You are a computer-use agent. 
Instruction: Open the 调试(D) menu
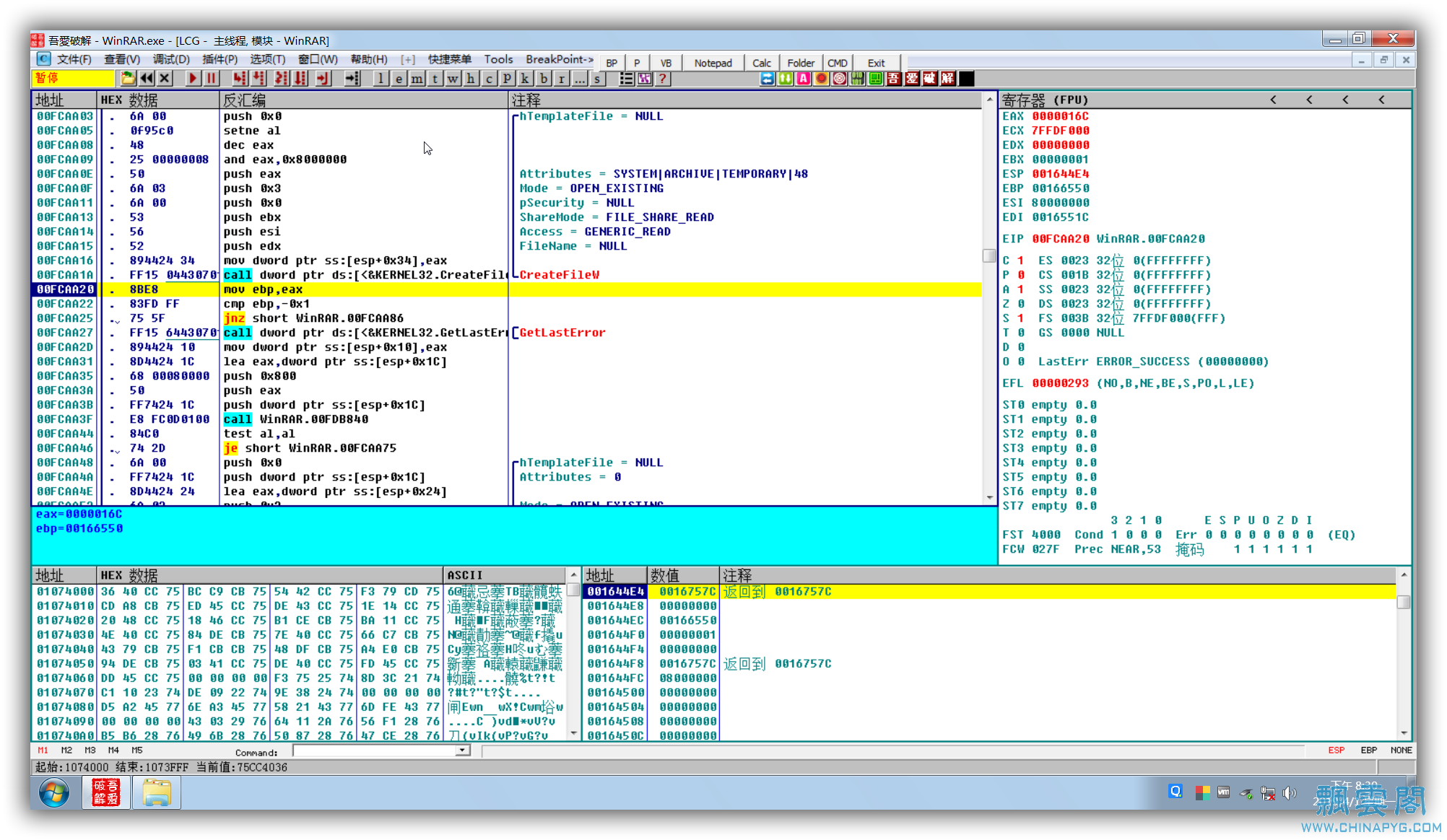click(x=171, y=60)
